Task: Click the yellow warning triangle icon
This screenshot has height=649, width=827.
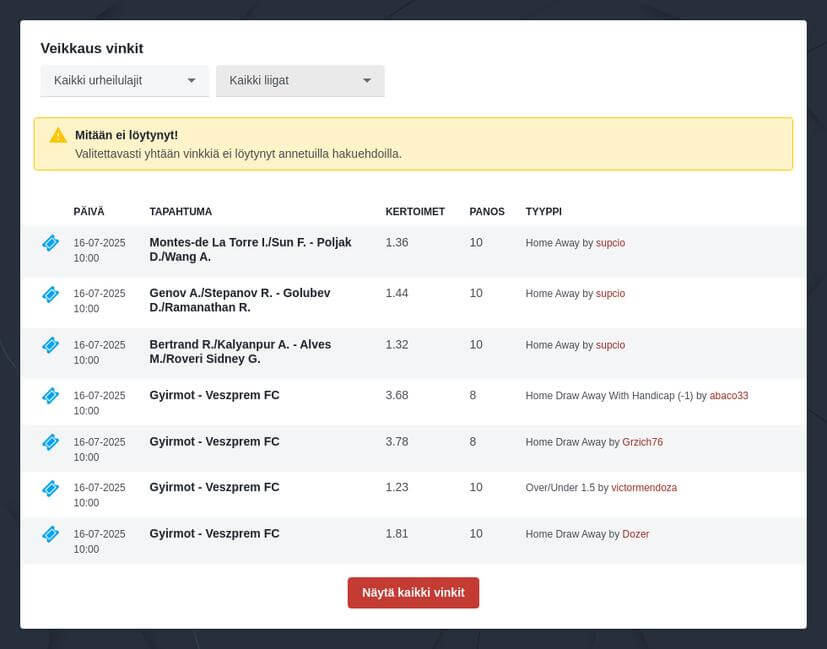Action: click(58, 135)
